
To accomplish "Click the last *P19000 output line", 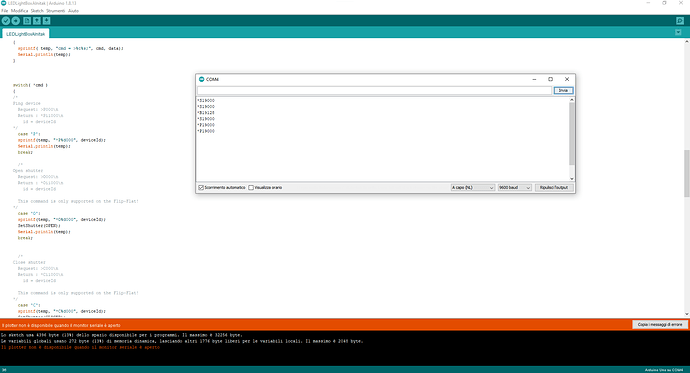I will coord(206,131).
